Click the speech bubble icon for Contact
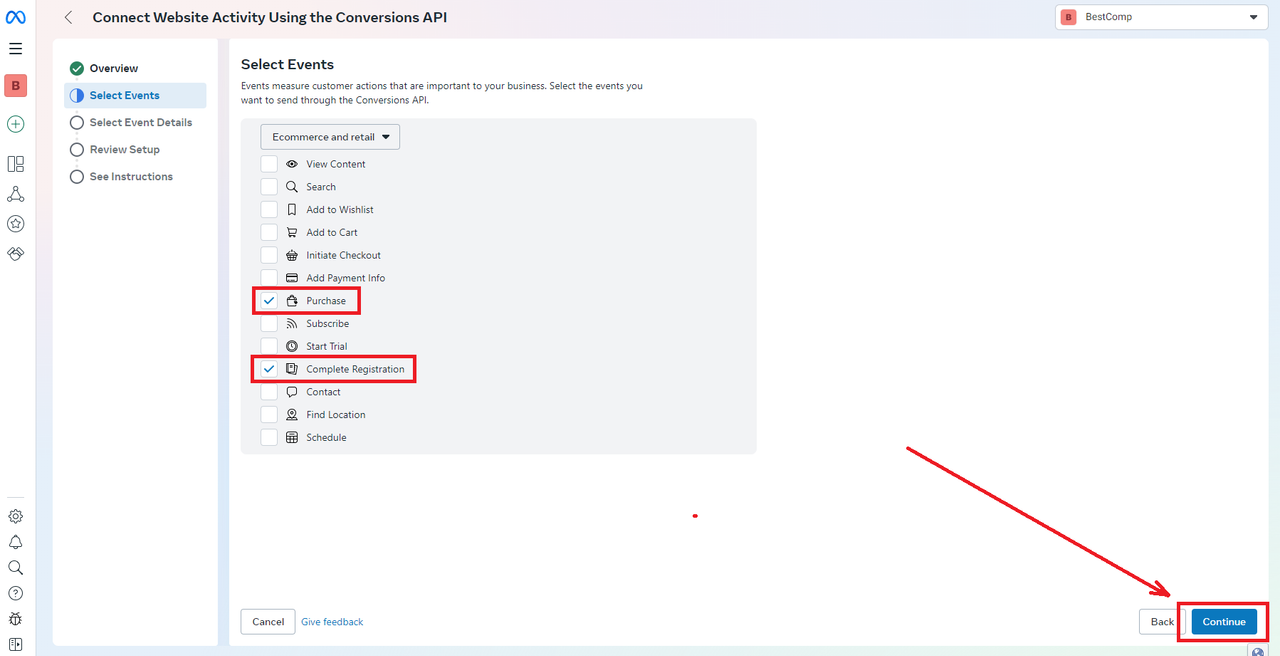1280x656 pixels. click(x=292, y=392)
